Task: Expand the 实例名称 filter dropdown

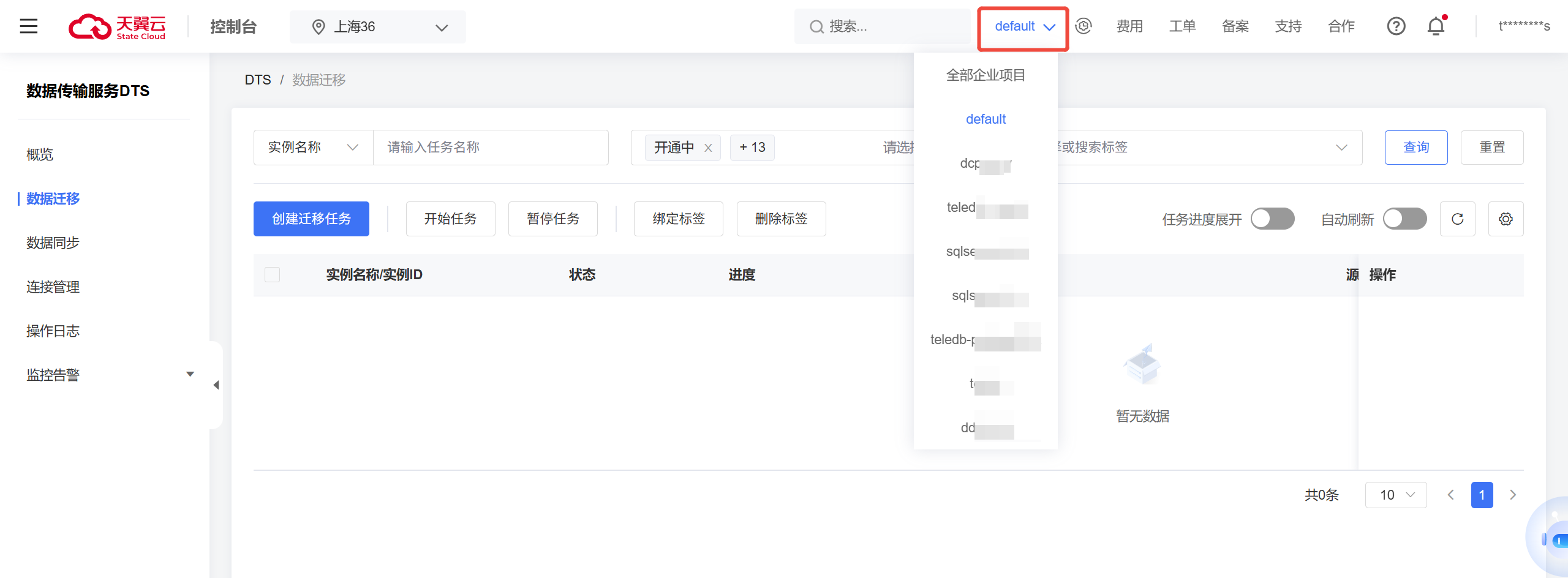Action: click(x=313, y=148)
